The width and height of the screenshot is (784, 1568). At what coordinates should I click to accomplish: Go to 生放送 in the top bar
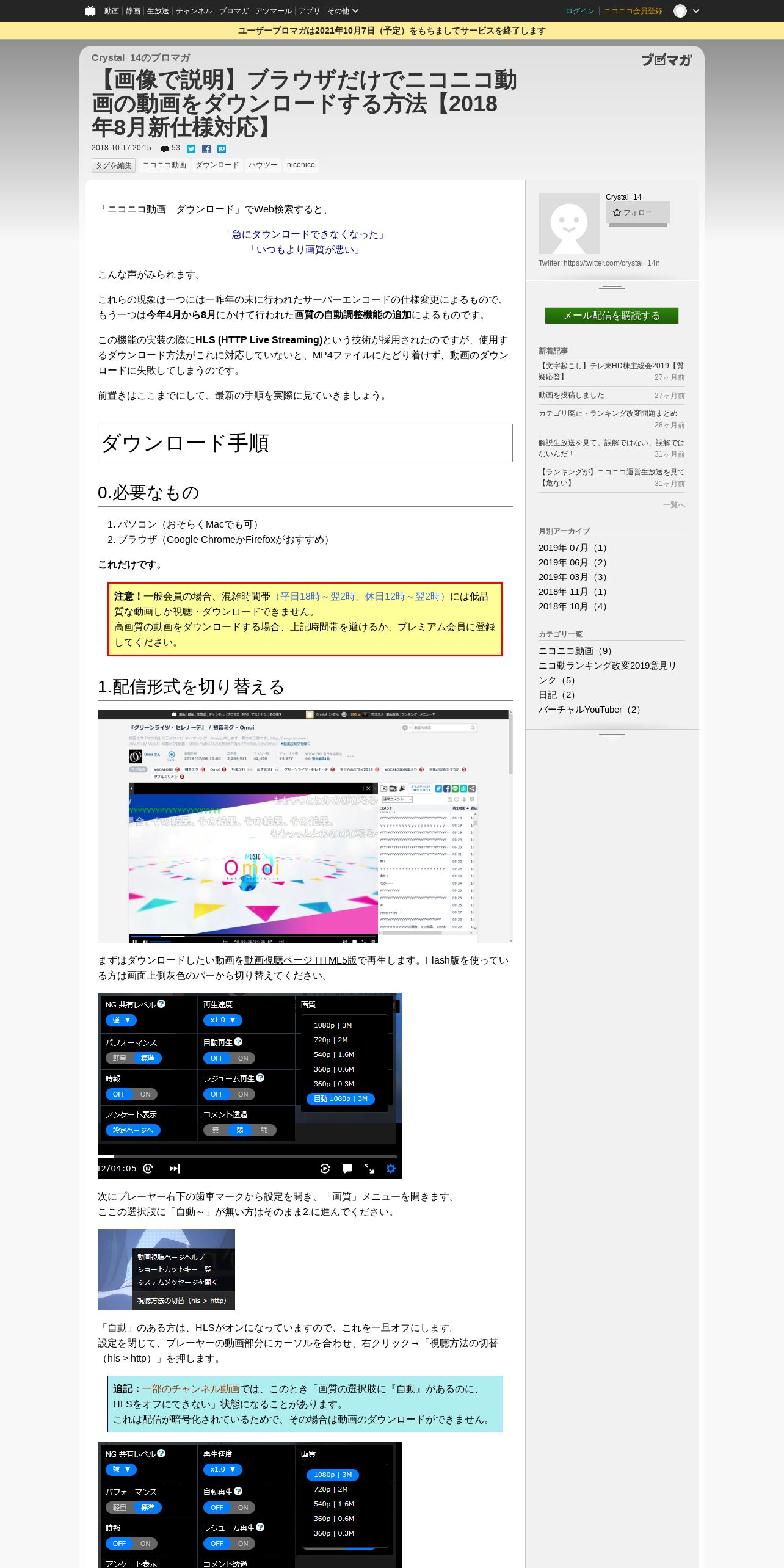[x=158, y=11]
